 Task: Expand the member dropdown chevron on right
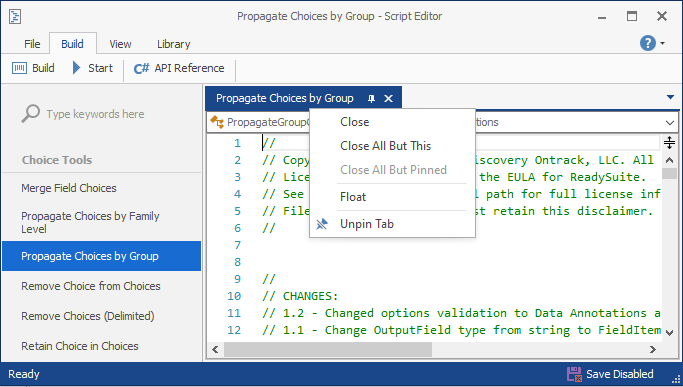669,122
